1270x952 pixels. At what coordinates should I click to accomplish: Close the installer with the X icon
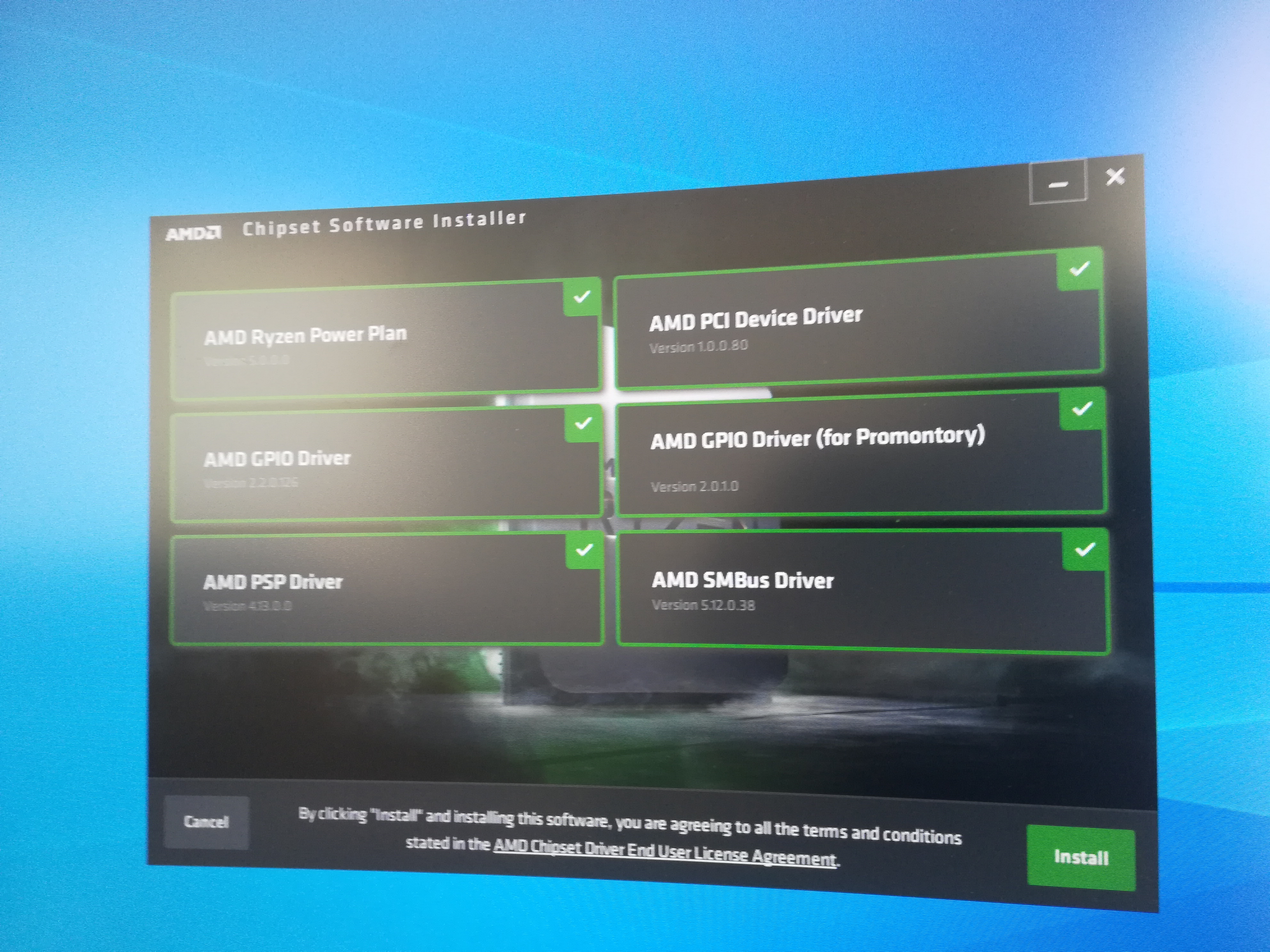(1115, 177)
